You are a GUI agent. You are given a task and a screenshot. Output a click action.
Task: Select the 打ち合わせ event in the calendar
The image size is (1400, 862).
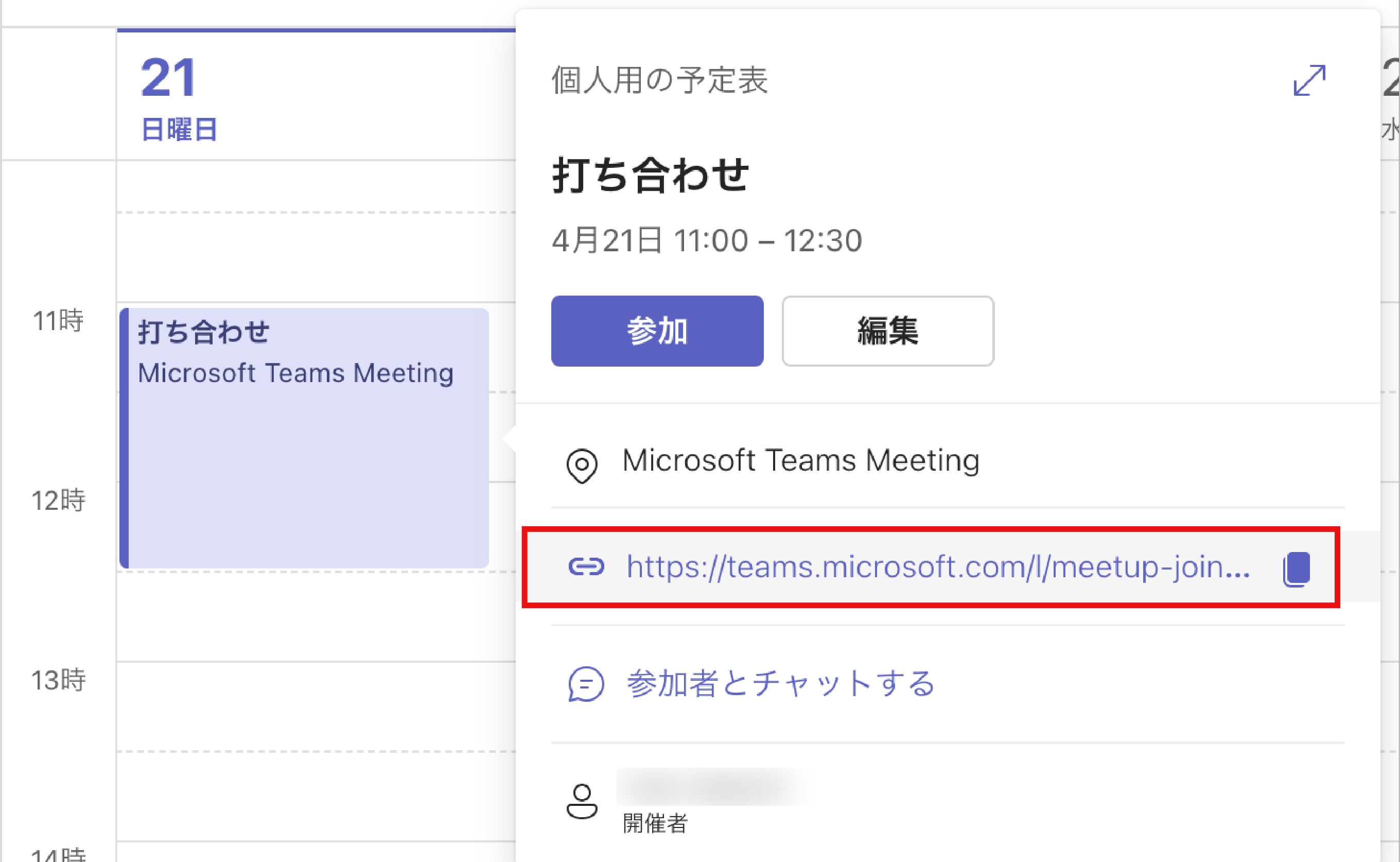[x=304, y=438]
